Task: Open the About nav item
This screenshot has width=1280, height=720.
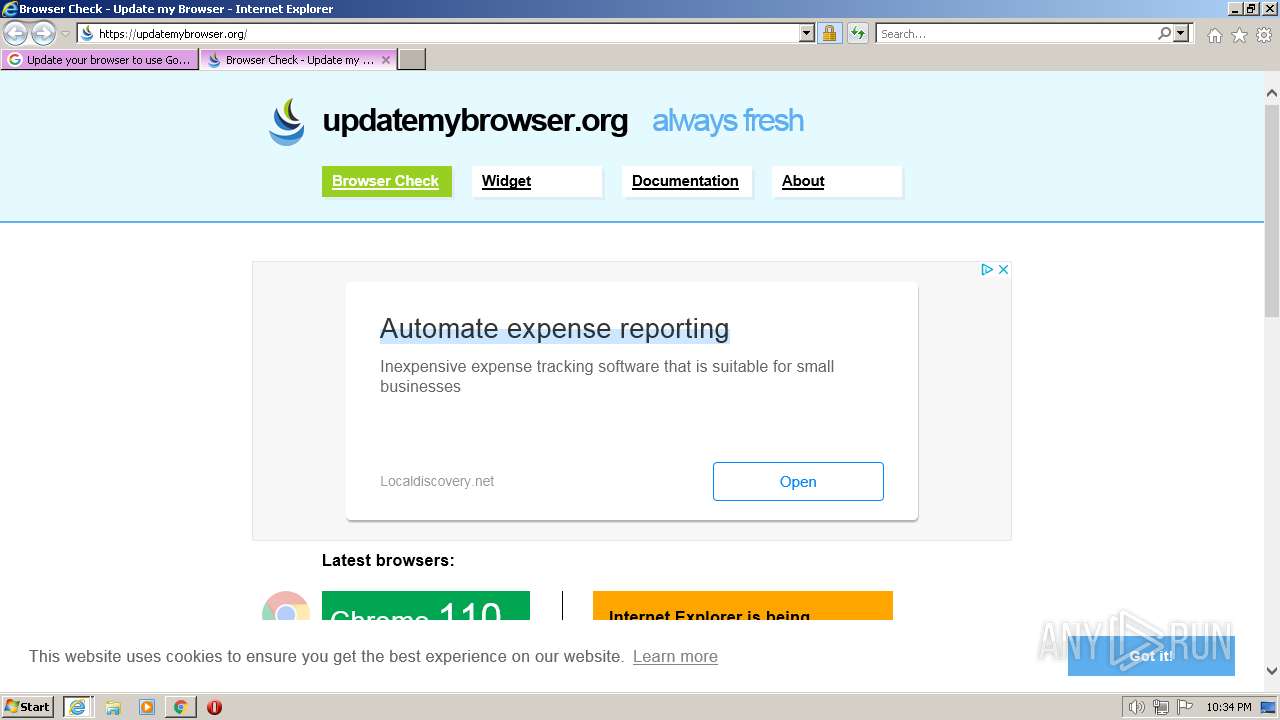Action: pos(837,181)
